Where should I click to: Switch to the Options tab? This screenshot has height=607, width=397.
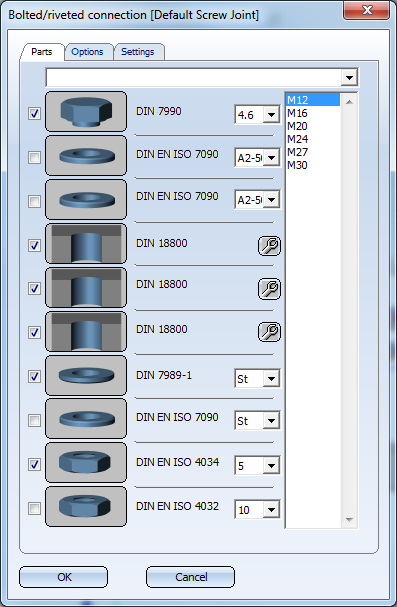pyautogui.click(x=87, y=52)
